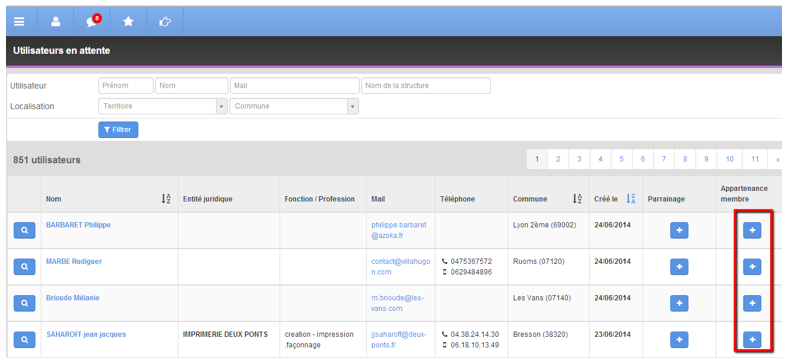
Task: Go to pagination page 11
Action: (755, 159)
